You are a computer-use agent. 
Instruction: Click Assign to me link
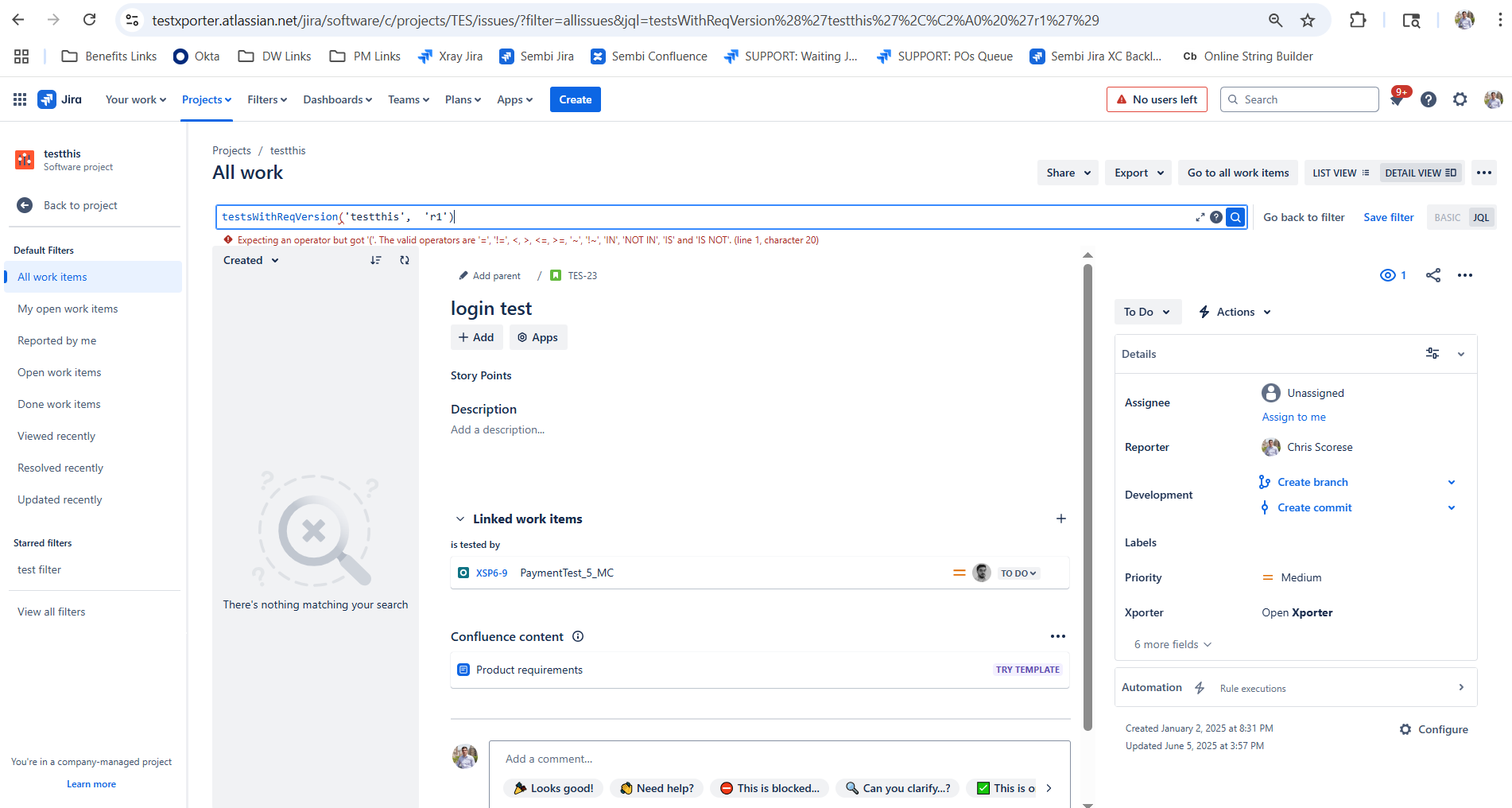pos(1293,417)
